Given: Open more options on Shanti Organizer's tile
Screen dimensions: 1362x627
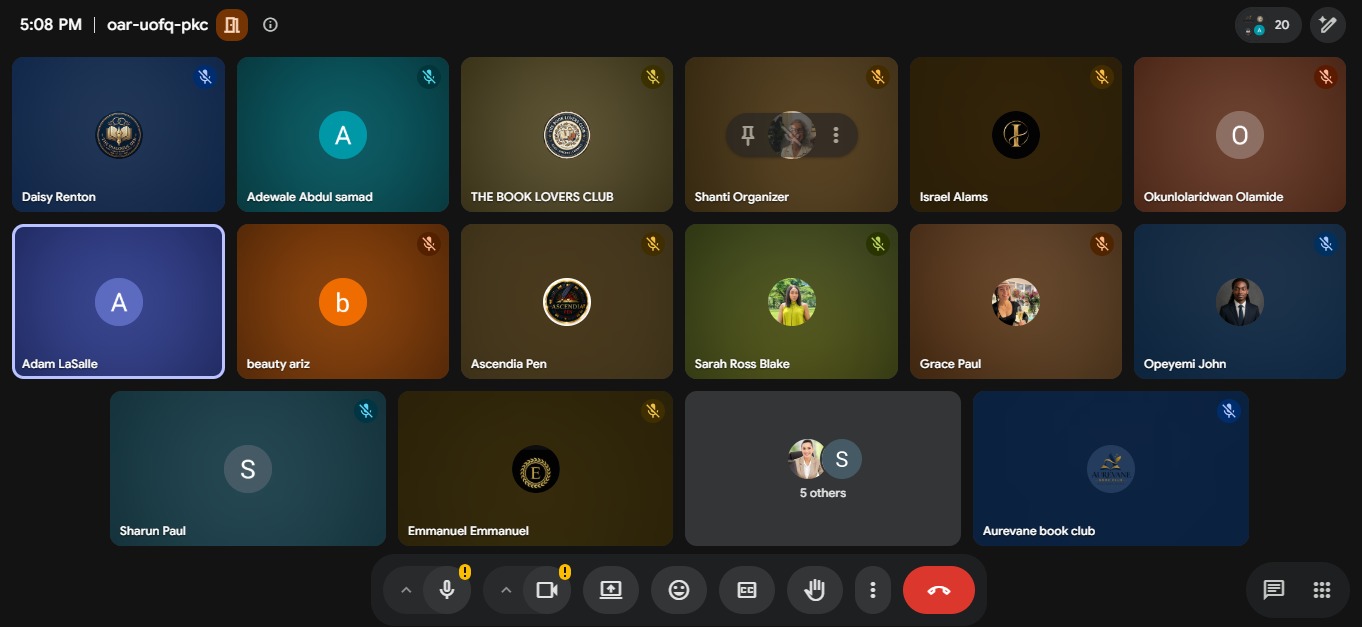Looking at the screenshot, I should 836,135.
